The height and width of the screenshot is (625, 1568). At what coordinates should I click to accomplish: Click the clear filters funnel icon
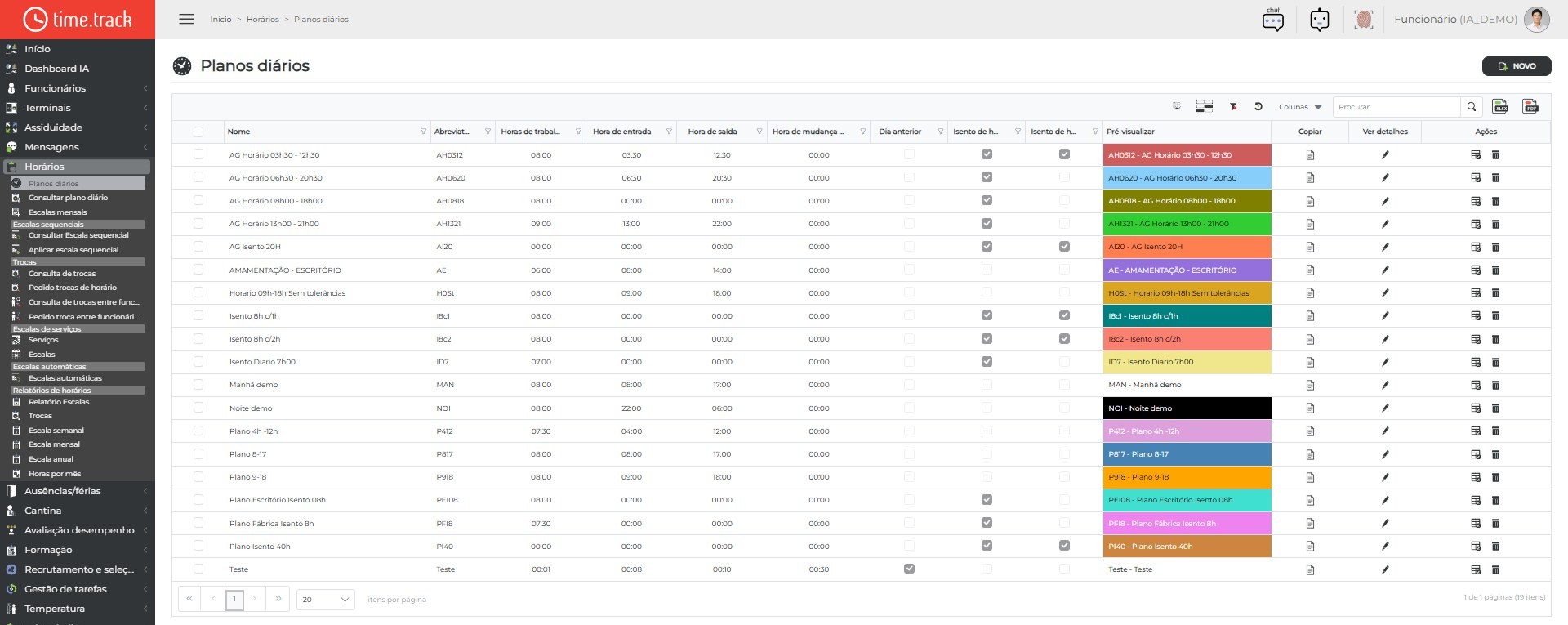(x=1233, y=106)
